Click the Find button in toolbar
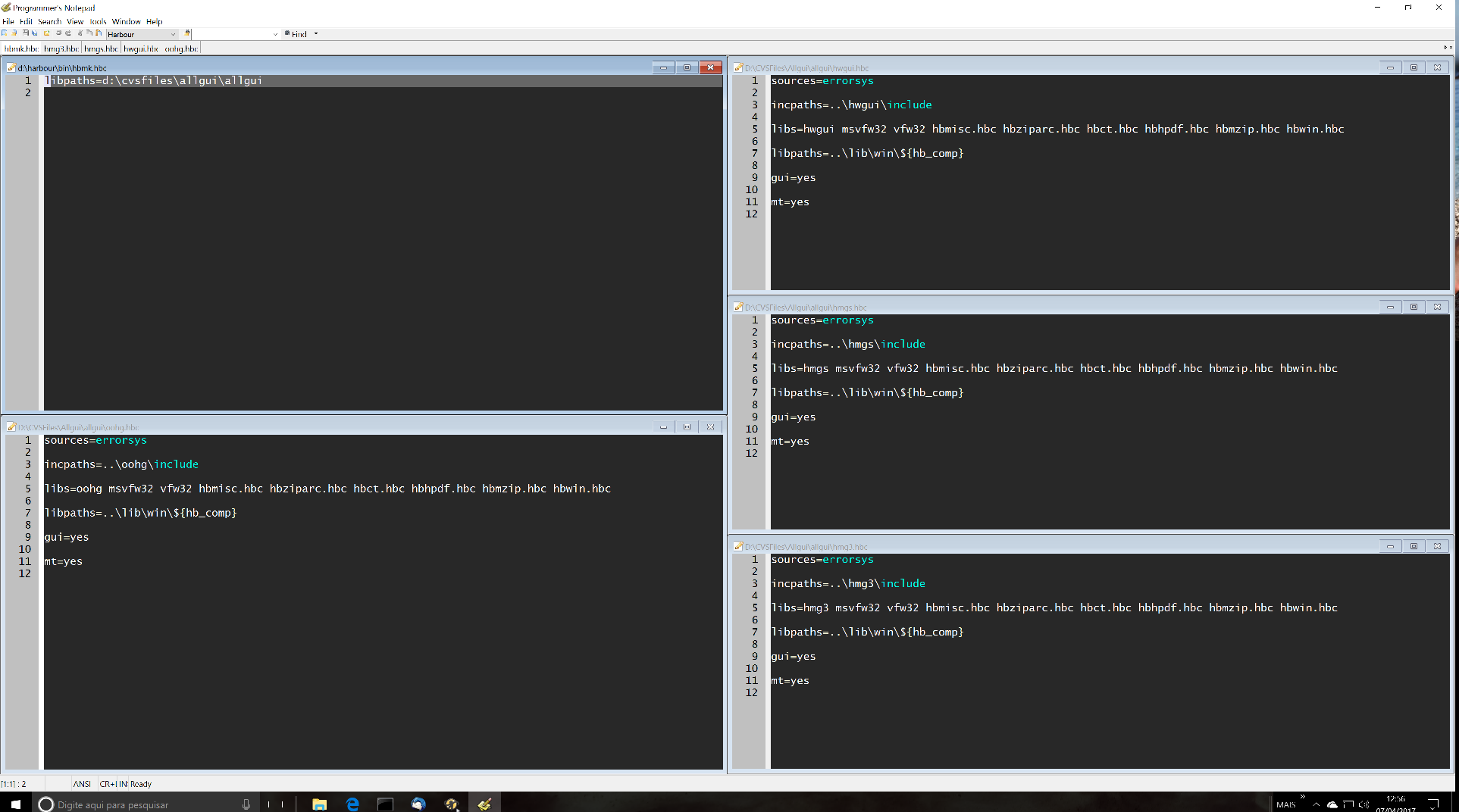The width and height of the screenshot is (1459, 812). click(297, 34)
